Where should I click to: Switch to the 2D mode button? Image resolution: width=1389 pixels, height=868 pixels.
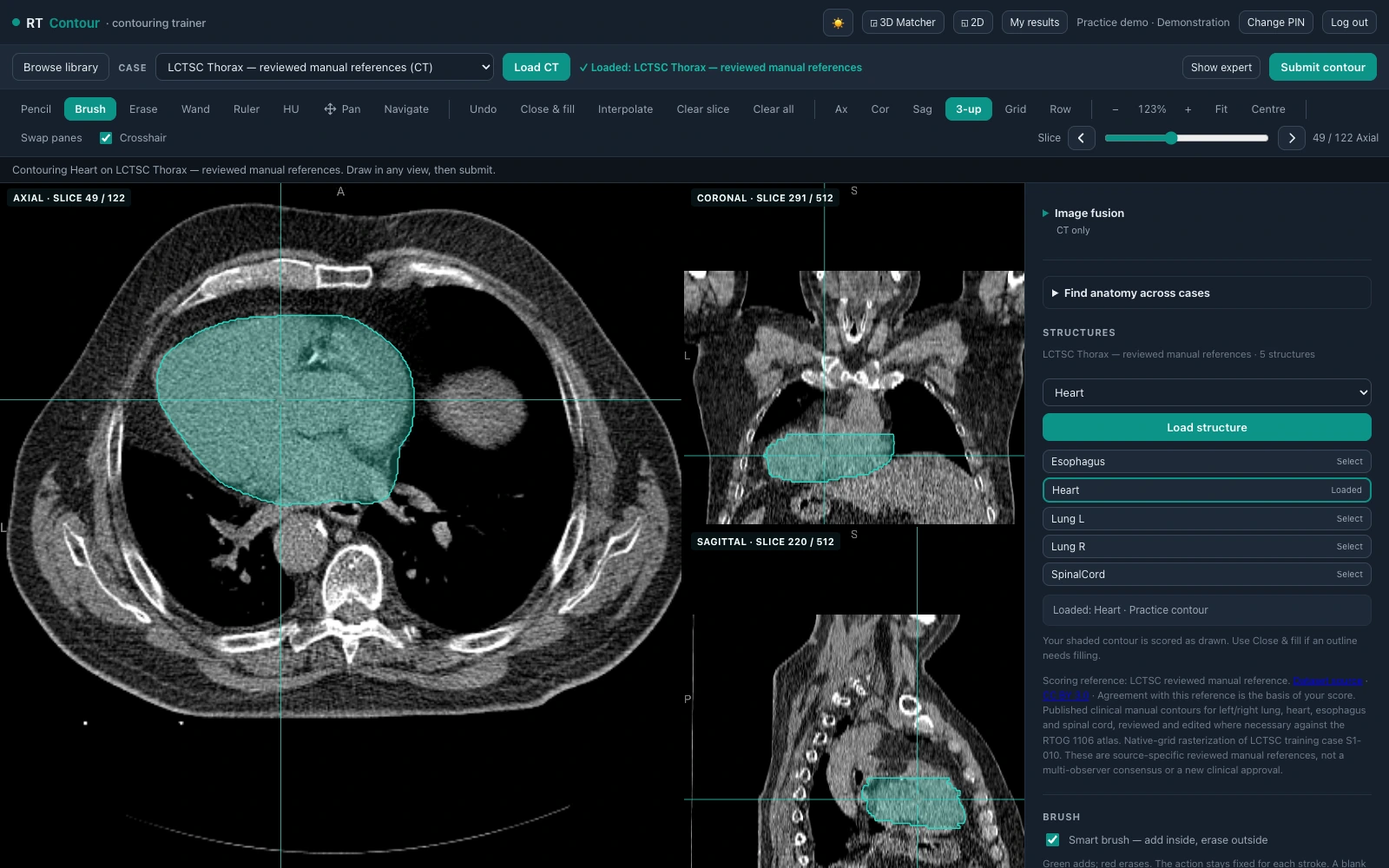point(972,23)
